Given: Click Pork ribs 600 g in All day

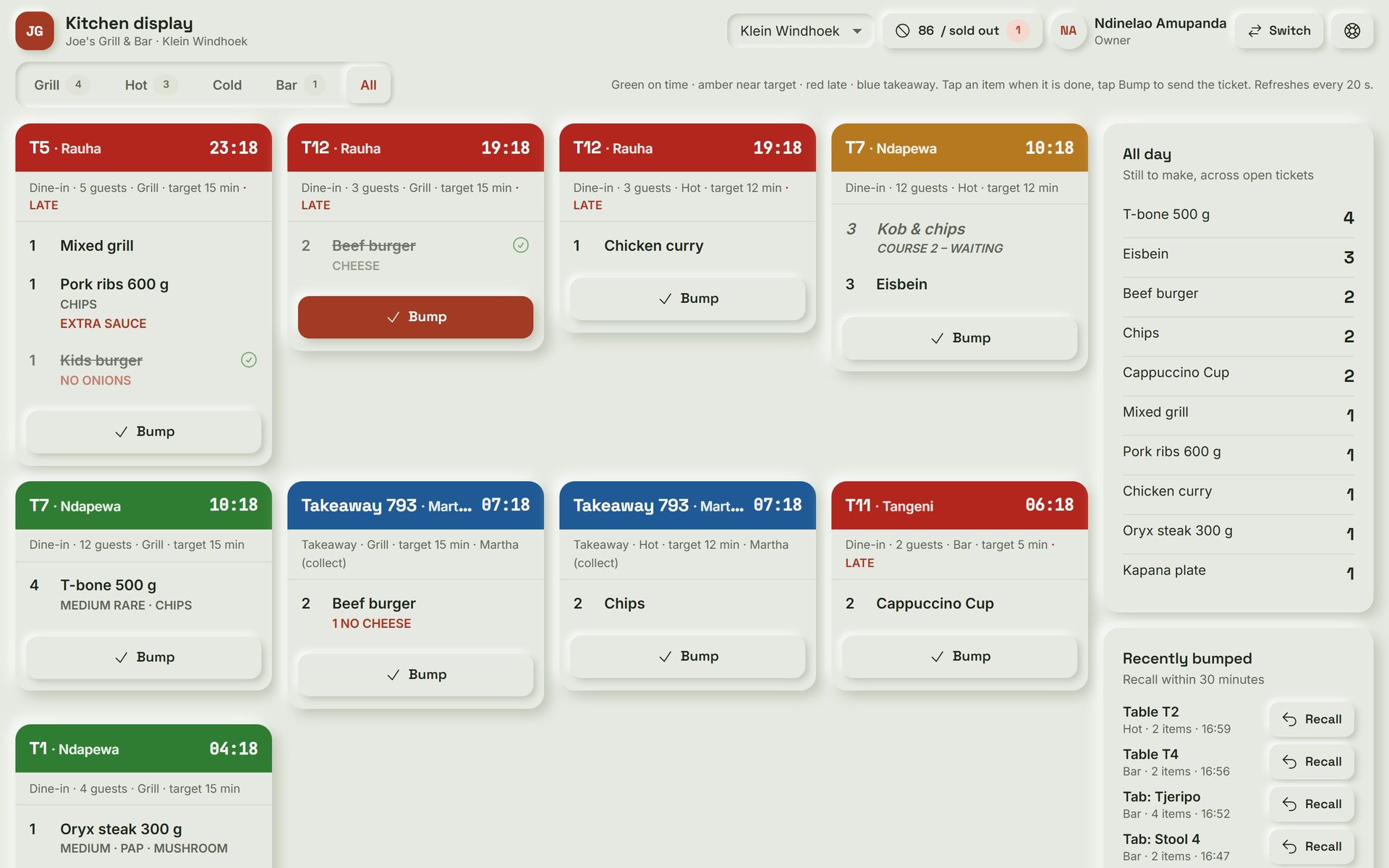Looking at the screenshot, I should [x=1238, y=454].
